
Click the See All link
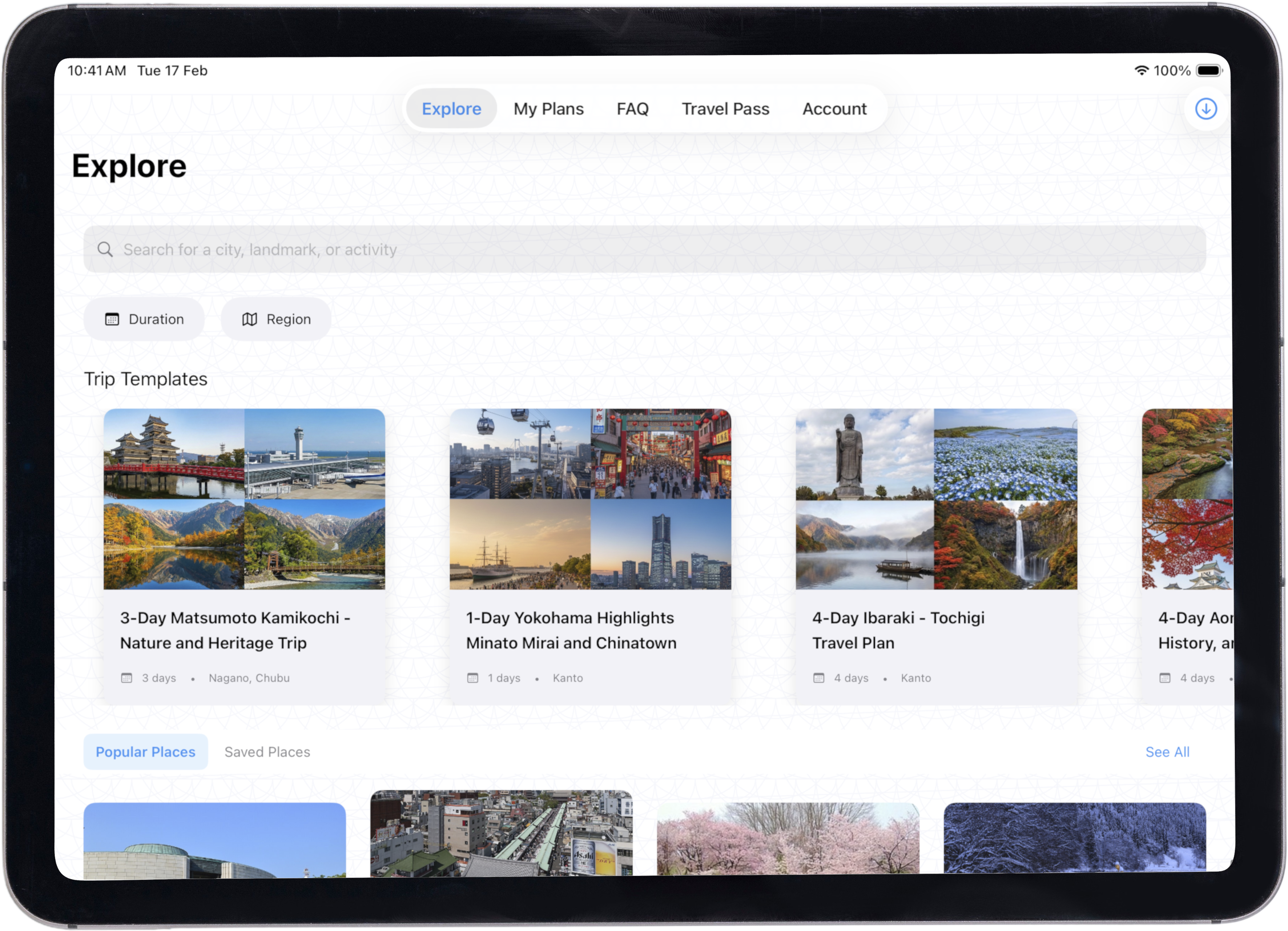[1167, 751]
